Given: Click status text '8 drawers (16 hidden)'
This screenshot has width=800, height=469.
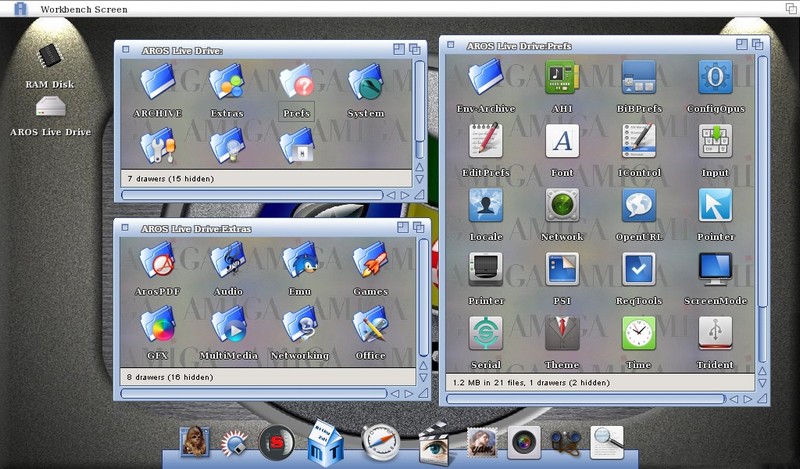Looking at the screenshot, I should click(x=170, y=377).
